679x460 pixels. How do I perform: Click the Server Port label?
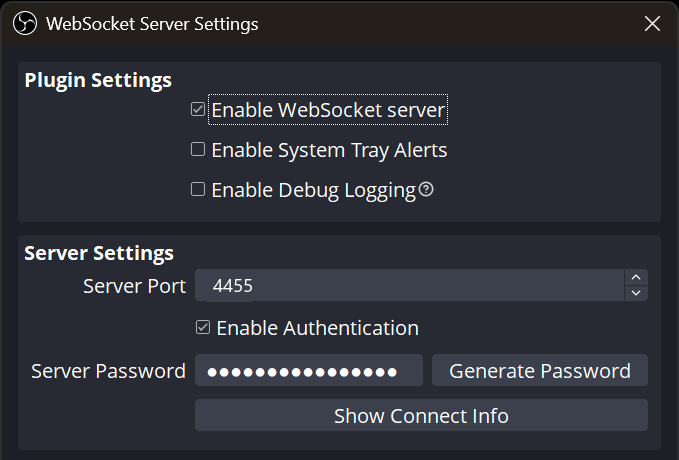pos(134,286)
